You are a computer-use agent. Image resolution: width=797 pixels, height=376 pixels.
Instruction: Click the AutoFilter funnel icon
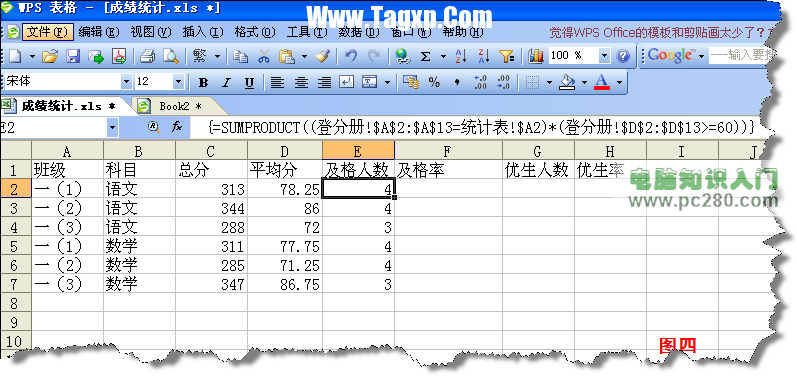(507, 56)
